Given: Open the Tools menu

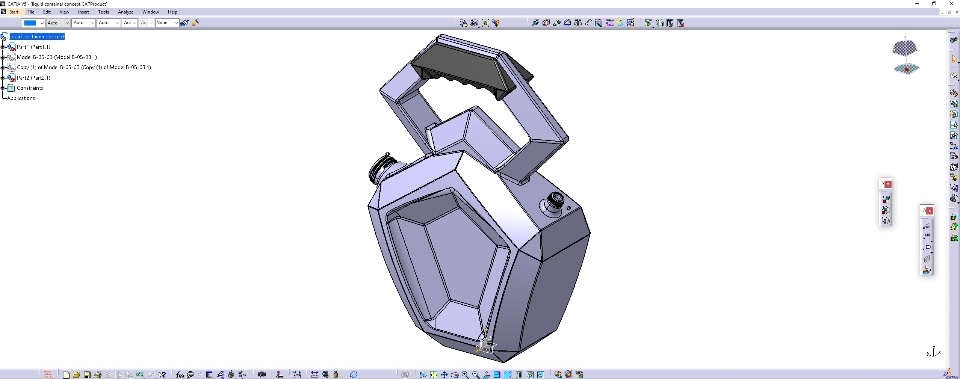Looking at the screenshot, I should click(x=103, y=12).
